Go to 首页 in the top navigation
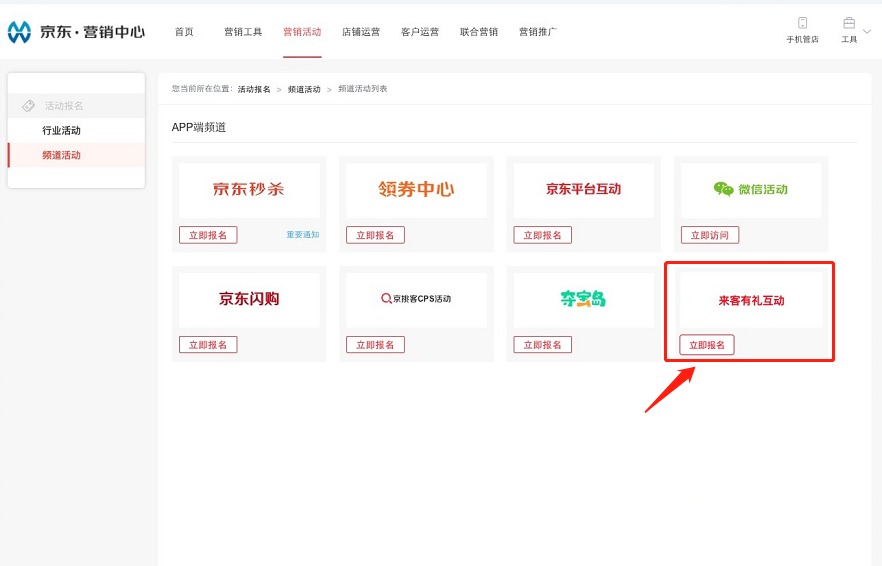The width and height of the screenshot is (882, 566). click(184, 32)
